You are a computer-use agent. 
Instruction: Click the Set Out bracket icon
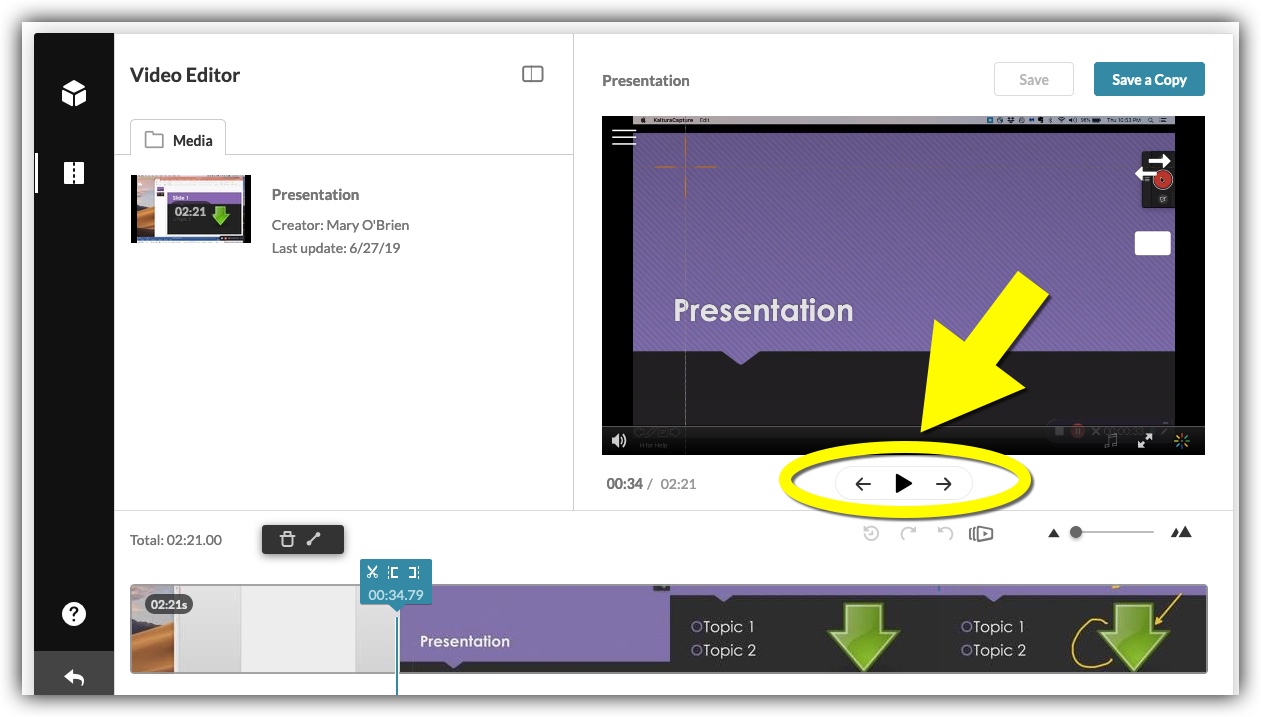pos(414,572)
